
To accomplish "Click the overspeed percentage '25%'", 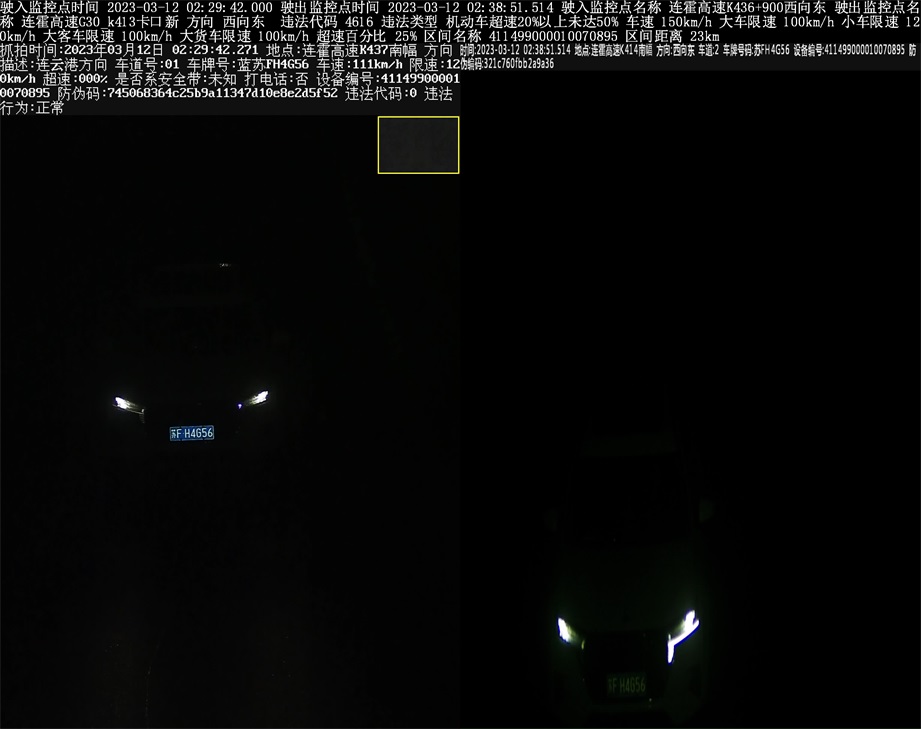I will point(406,36).
